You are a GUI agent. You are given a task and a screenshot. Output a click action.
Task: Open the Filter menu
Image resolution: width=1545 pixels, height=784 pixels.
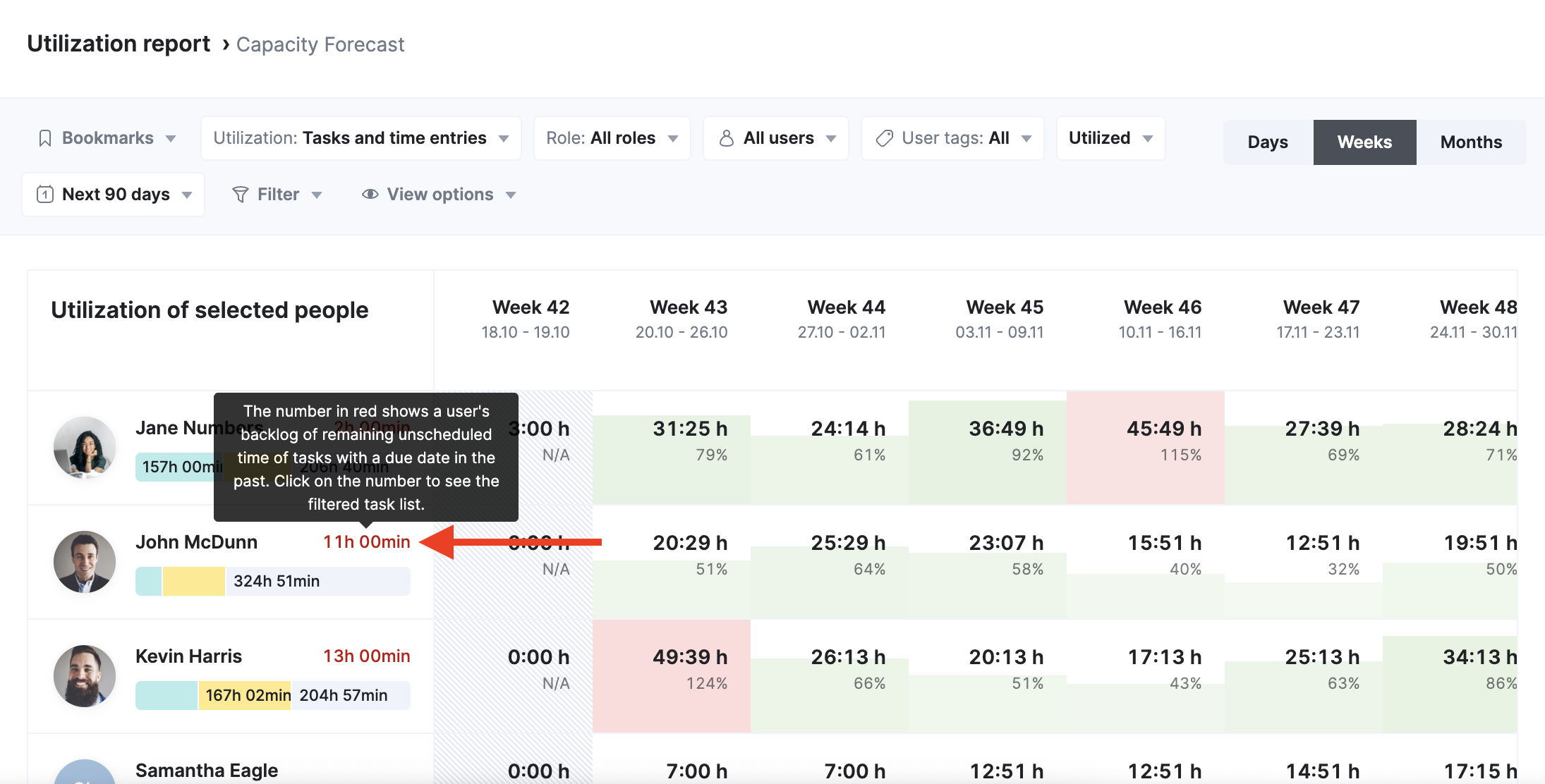pyautogui.click(x=277, y=195)
